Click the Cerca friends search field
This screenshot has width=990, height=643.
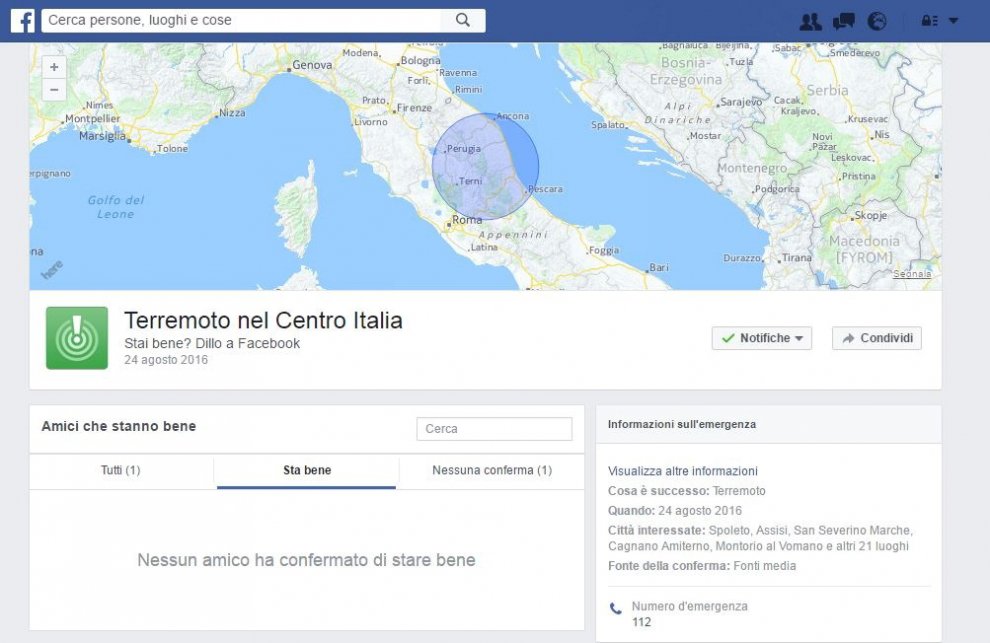tap(494, 428)
